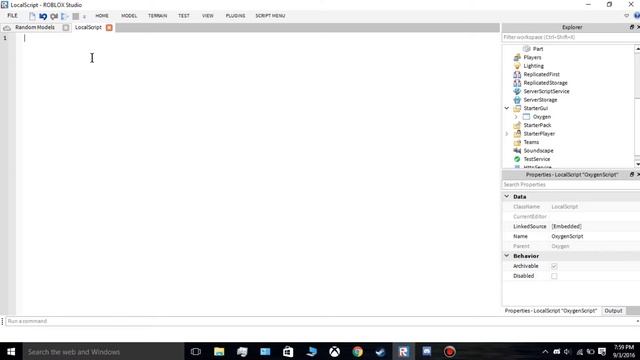Expand the Oxygen ScreenGui node

(516, 117)
